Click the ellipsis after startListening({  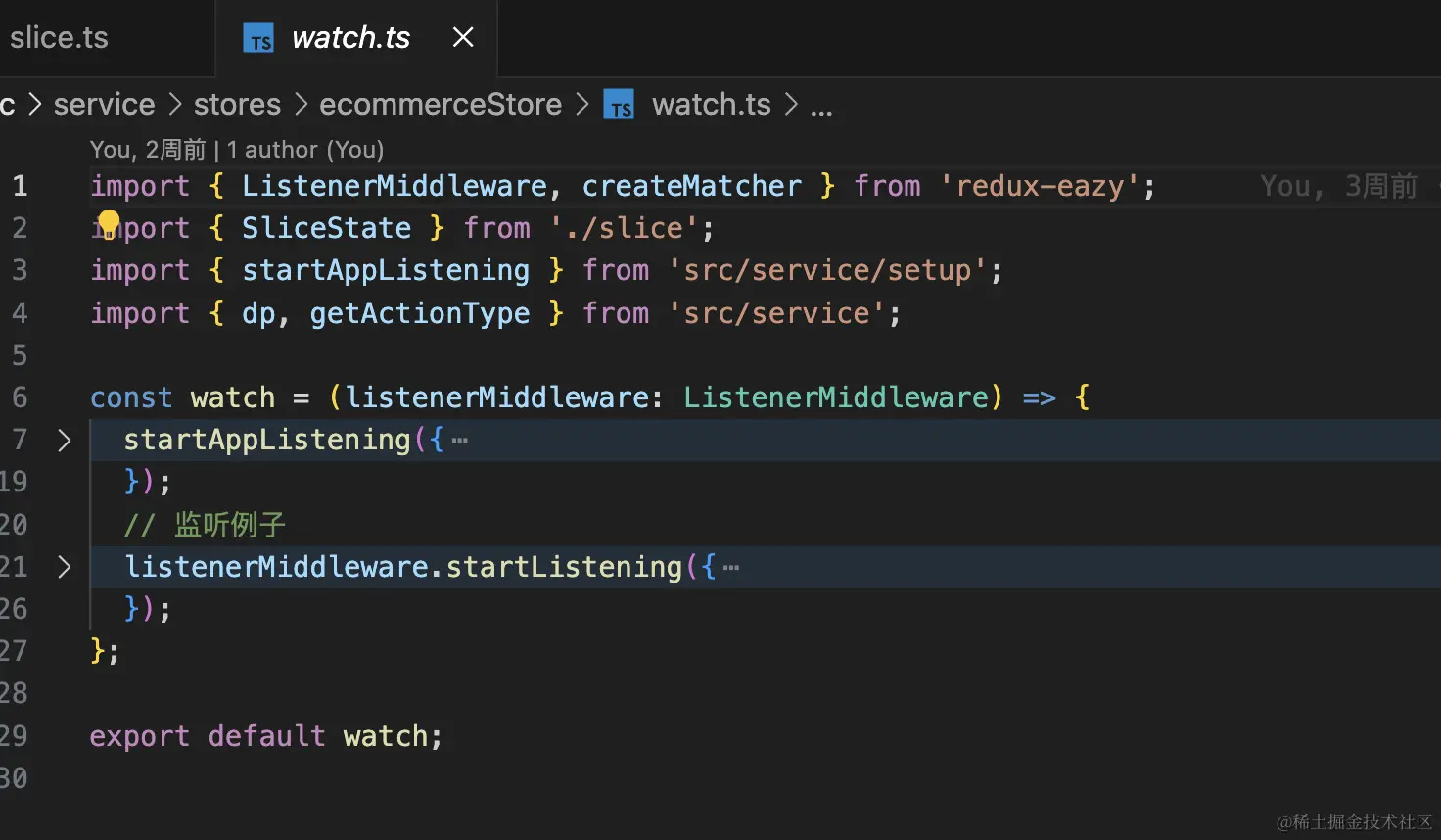pos(730,567)
